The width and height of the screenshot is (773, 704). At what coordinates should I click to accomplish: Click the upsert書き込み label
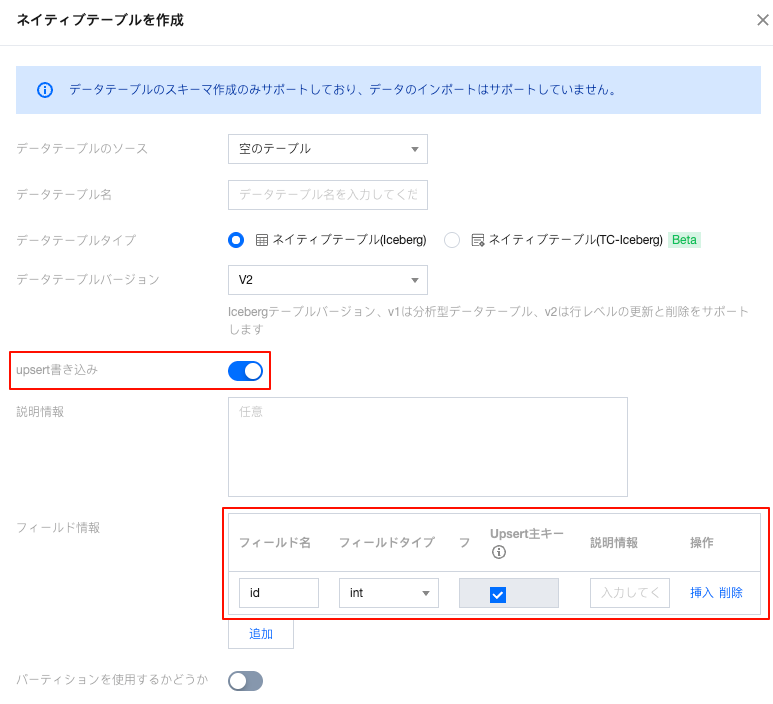[x=57, y=370]
